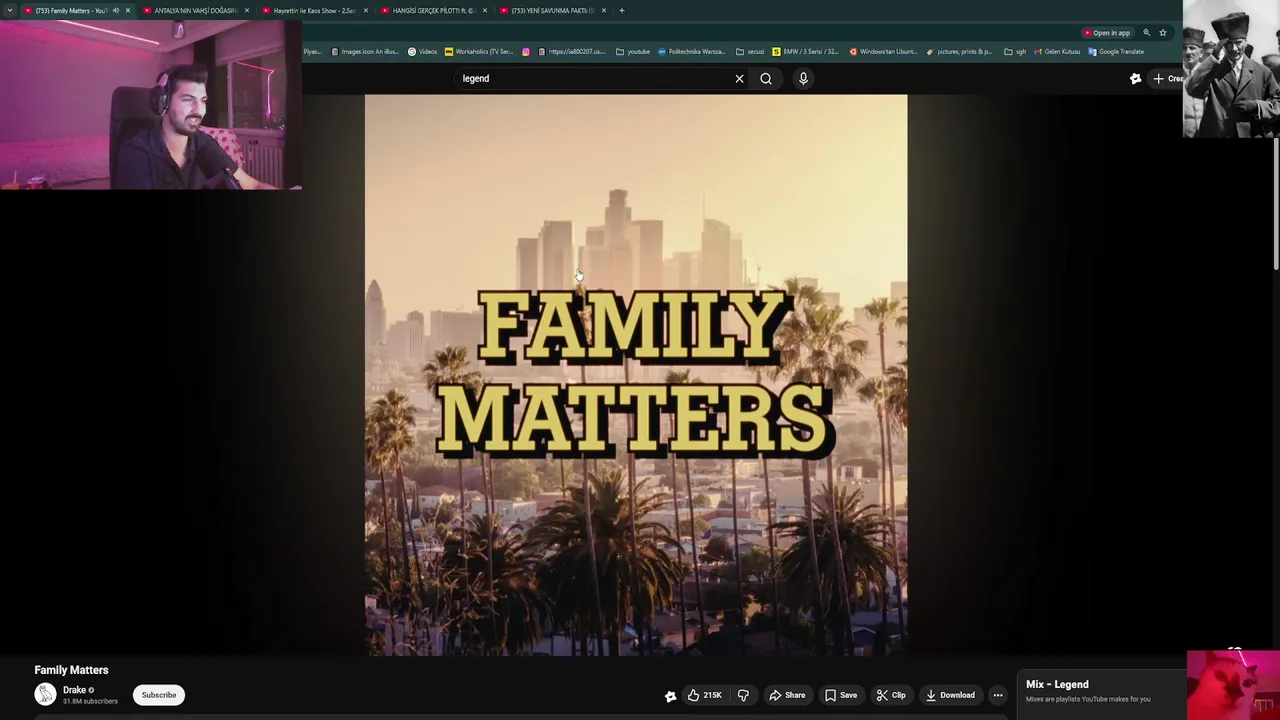The width and height of the screenshot is (1280, 720).
Task: Close the YENİ SAVUNMA PAKTI tab
Action: (604, 10)
